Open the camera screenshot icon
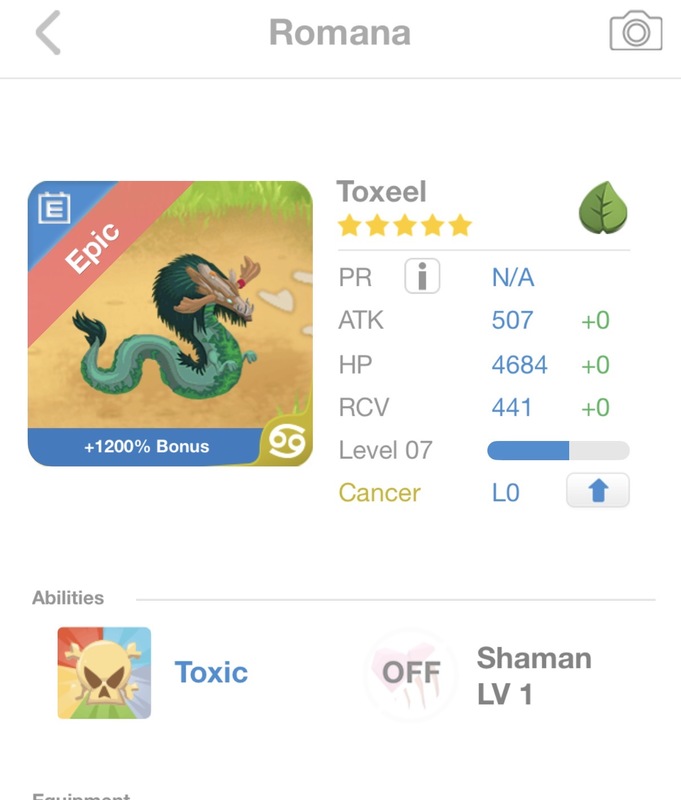Image resolution: width=681 pixels, height=800 pixels. 636,32
